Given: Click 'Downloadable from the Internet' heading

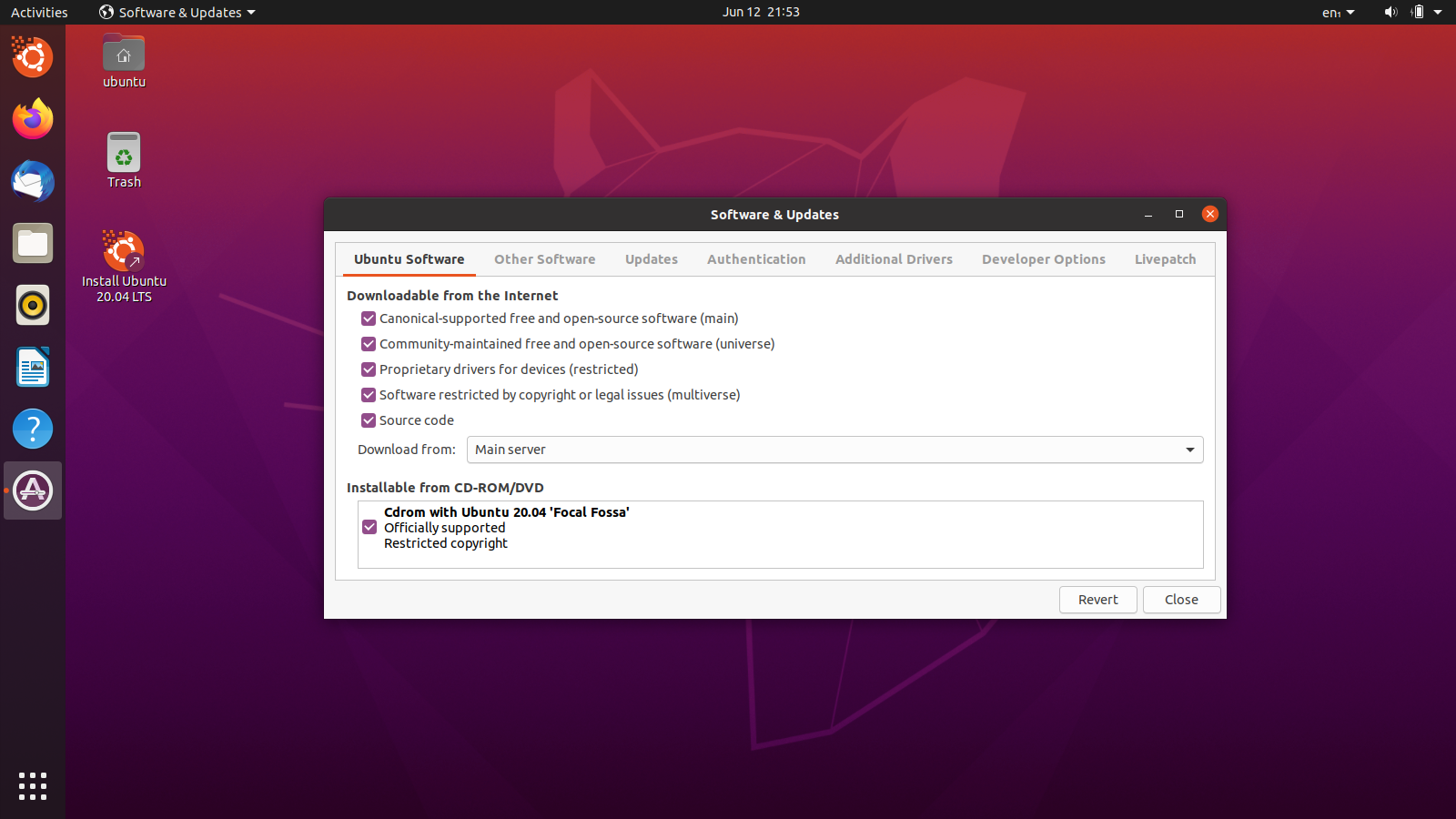Looking at the screenshot, I should [452, 296].
